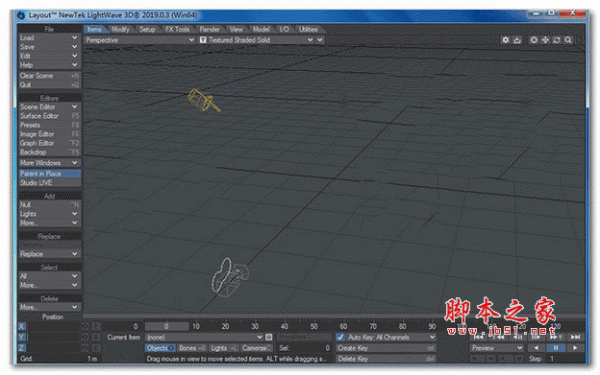
Task: Click the viewport shading mode icon left of Textured Shaded Solid
Action: point(203,40)
